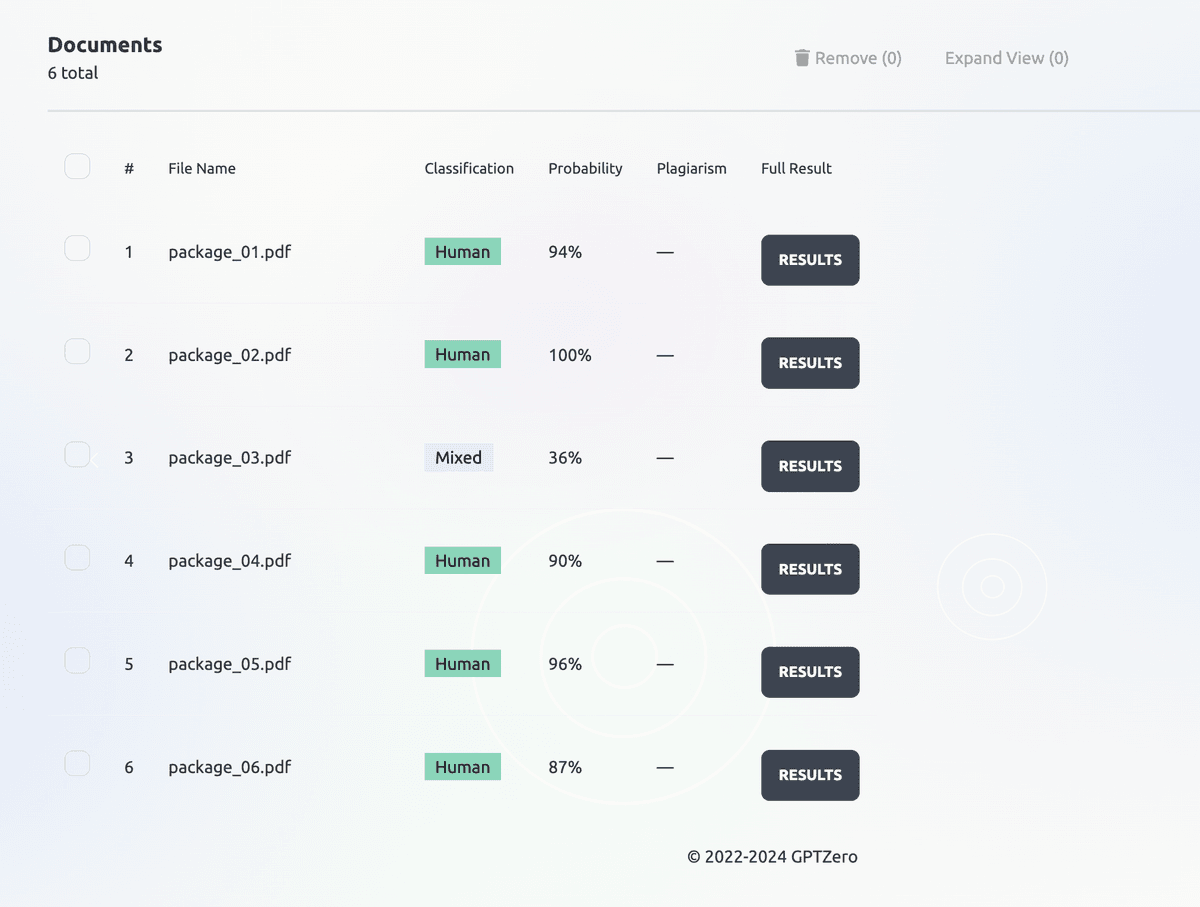Screen dimensions: 1200x907
Task: Click the trash icon next to Remove
Action: click(801, 57)
